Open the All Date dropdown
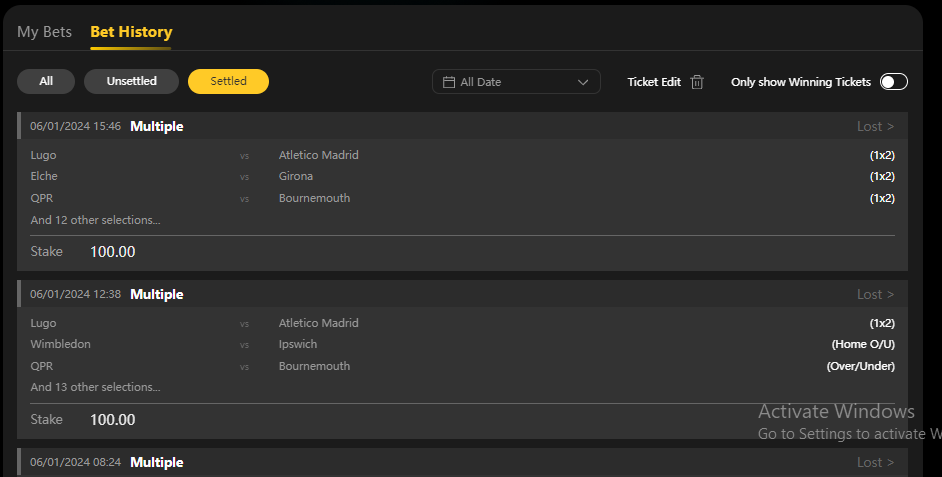Viewport: 942px width, 477px height. (x=516, y=82)
